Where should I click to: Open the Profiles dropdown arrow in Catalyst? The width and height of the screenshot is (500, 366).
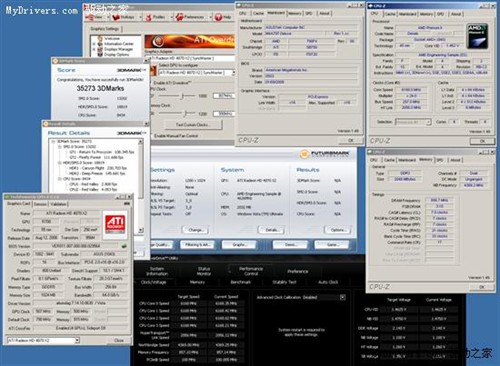(172, 17)
